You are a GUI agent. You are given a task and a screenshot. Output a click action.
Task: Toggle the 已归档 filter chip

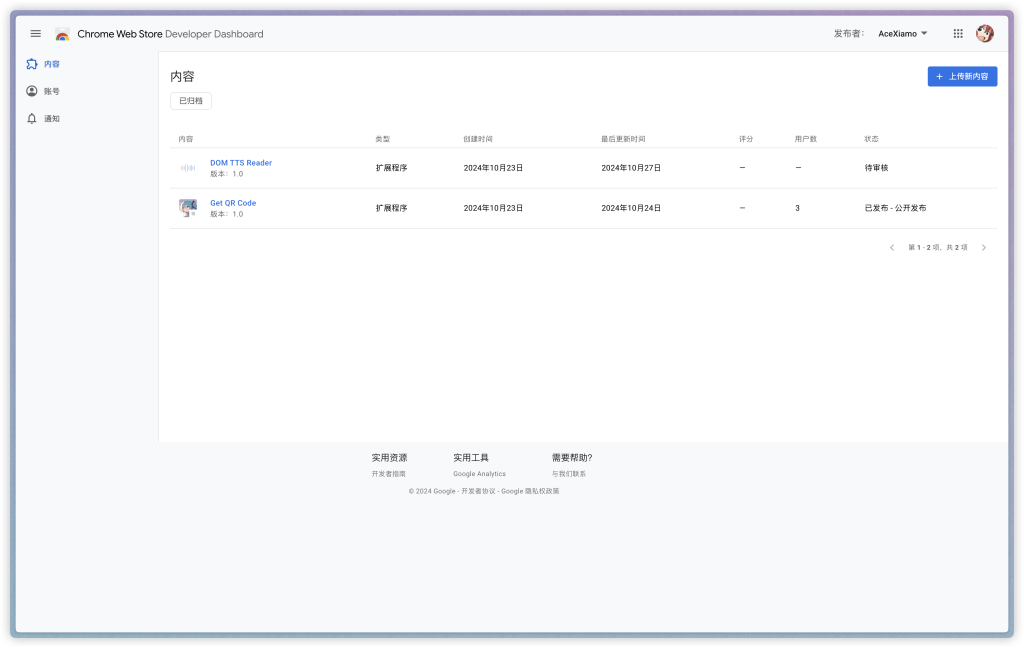pyautogui.click(x=191, y=101)
